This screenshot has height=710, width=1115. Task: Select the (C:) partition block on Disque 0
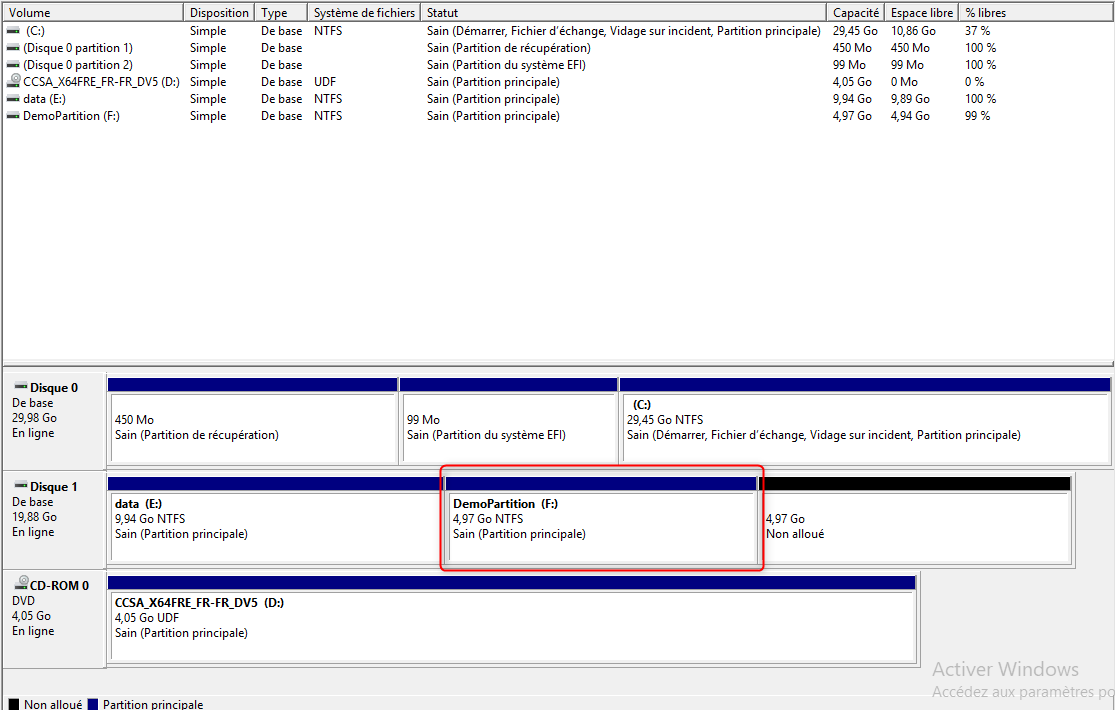pyautogui.click(x=860, y=425)
